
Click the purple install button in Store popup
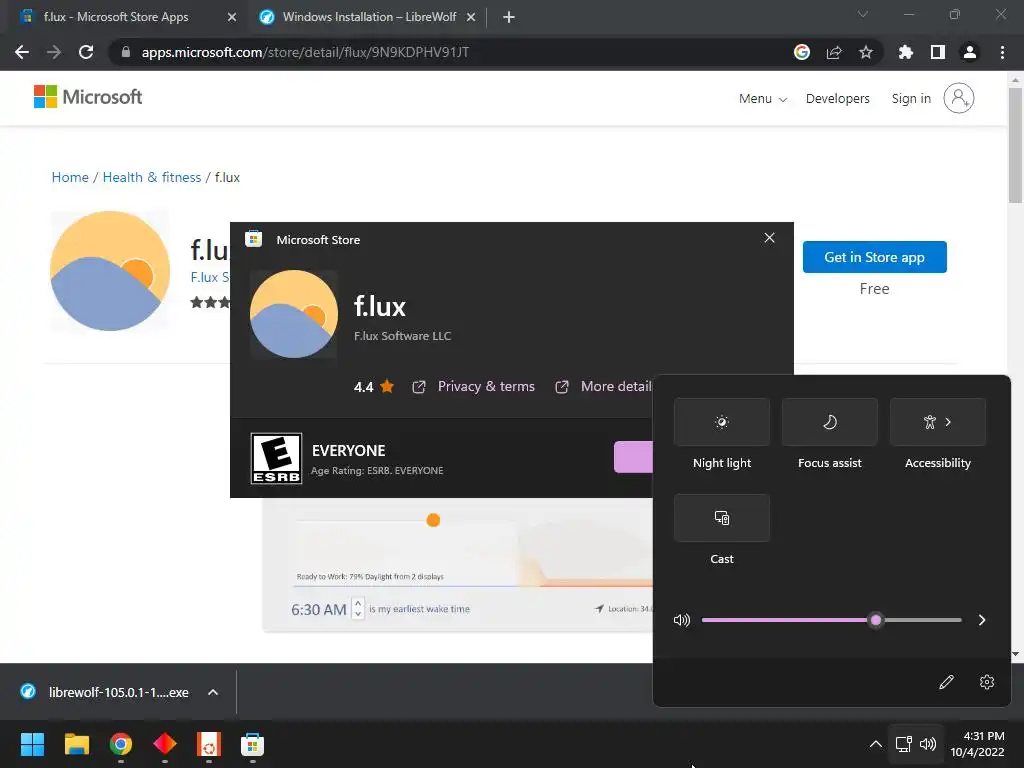633,456
